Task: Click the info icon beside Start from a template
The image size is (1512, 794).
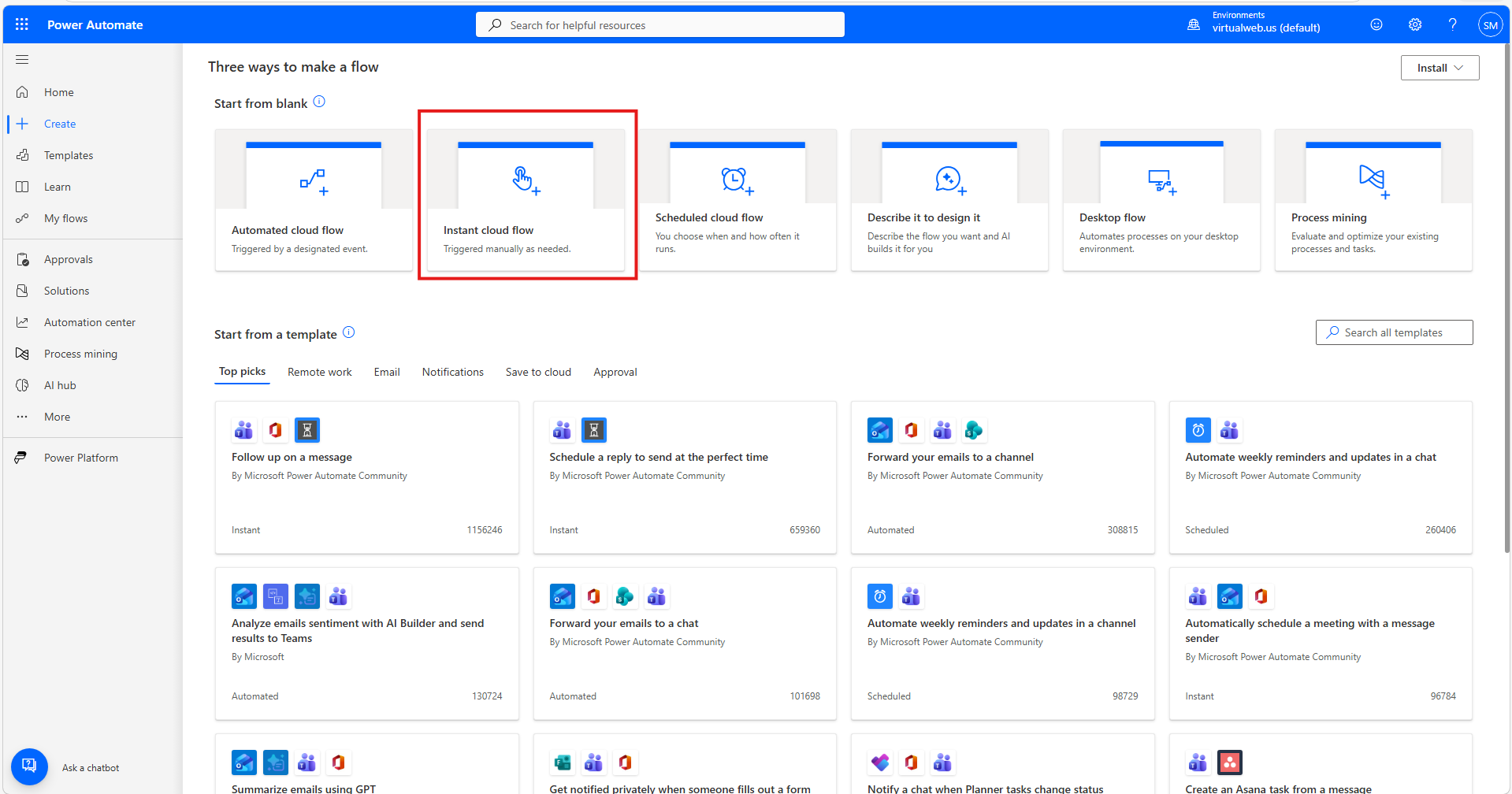Action: [349, 332]
